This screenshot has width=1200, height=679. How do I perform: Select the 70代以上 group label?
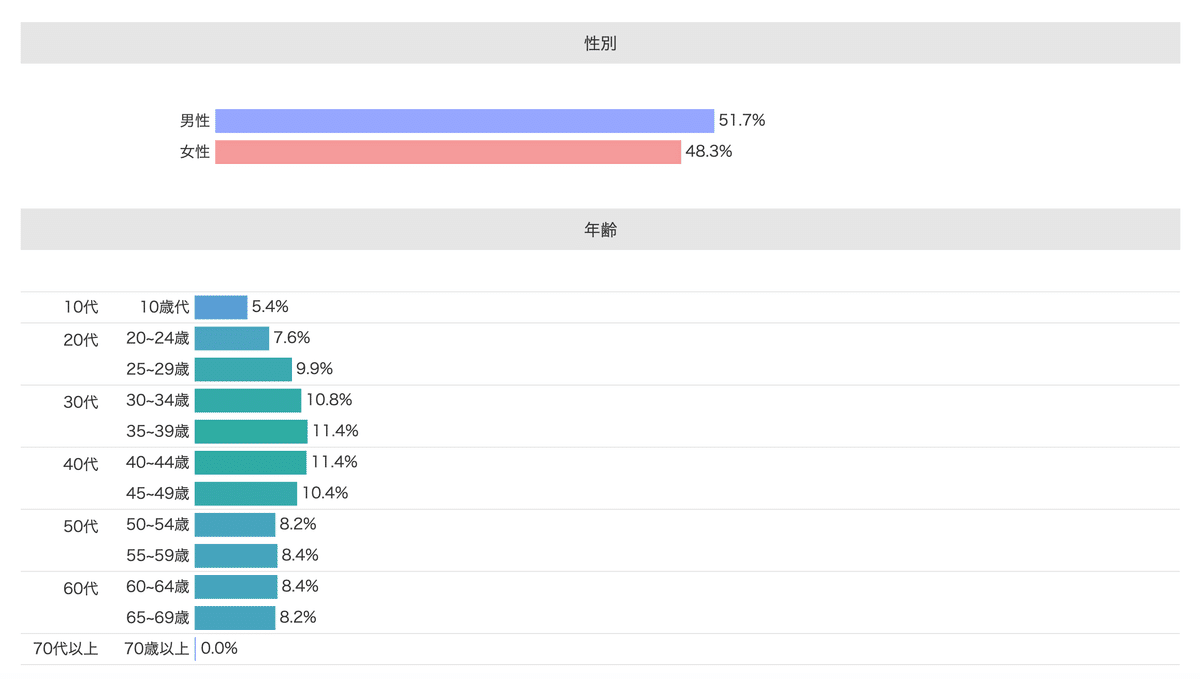pyautogui.click(x=66, y=649)
